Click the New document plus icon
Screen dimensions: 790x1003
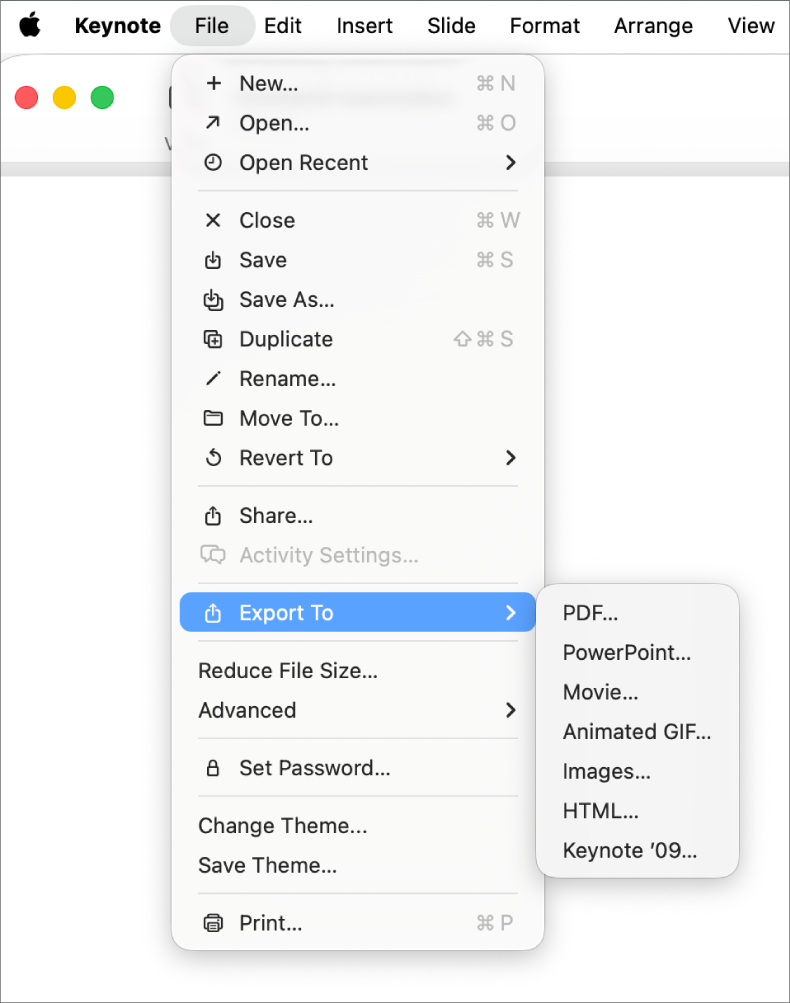click(213, 84)
